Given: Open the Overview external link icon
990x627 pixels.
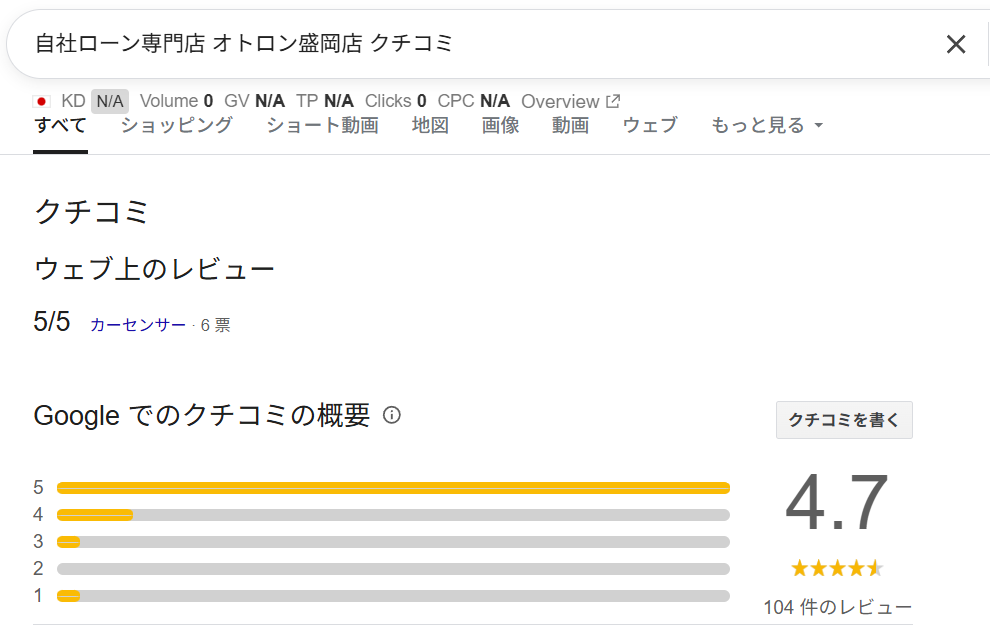Looking at the screenshot, I should [x=613, y=101].
